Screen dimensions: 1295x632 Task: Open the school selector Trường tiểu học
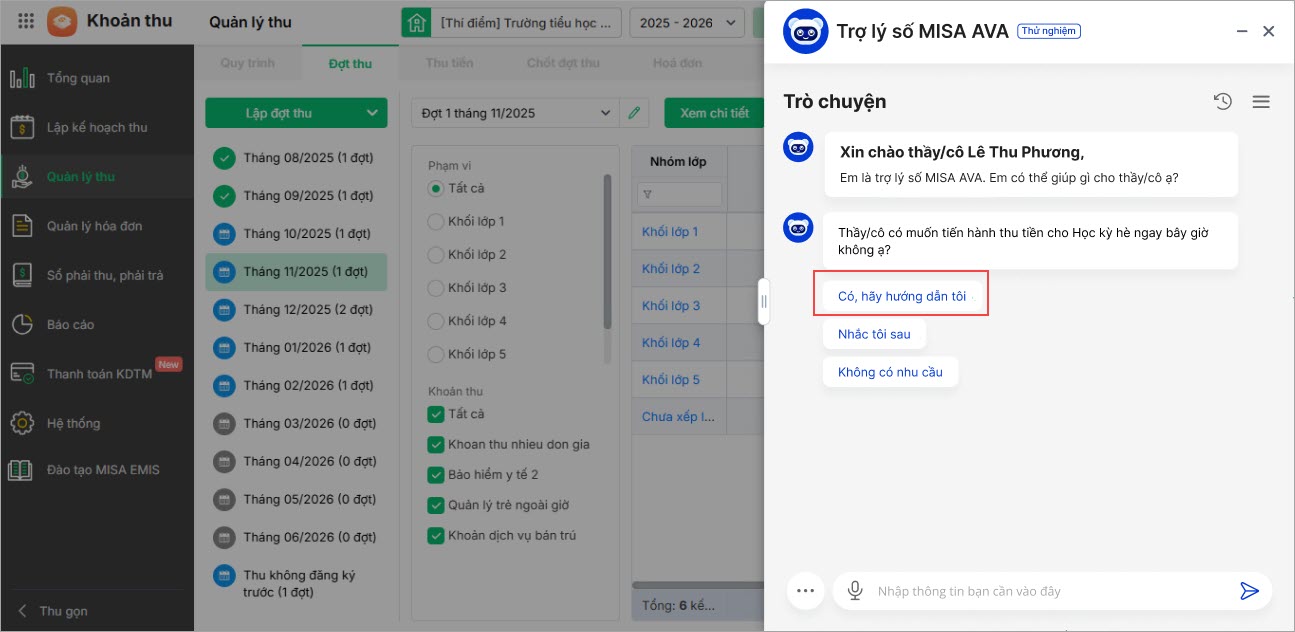coord(525,22)
